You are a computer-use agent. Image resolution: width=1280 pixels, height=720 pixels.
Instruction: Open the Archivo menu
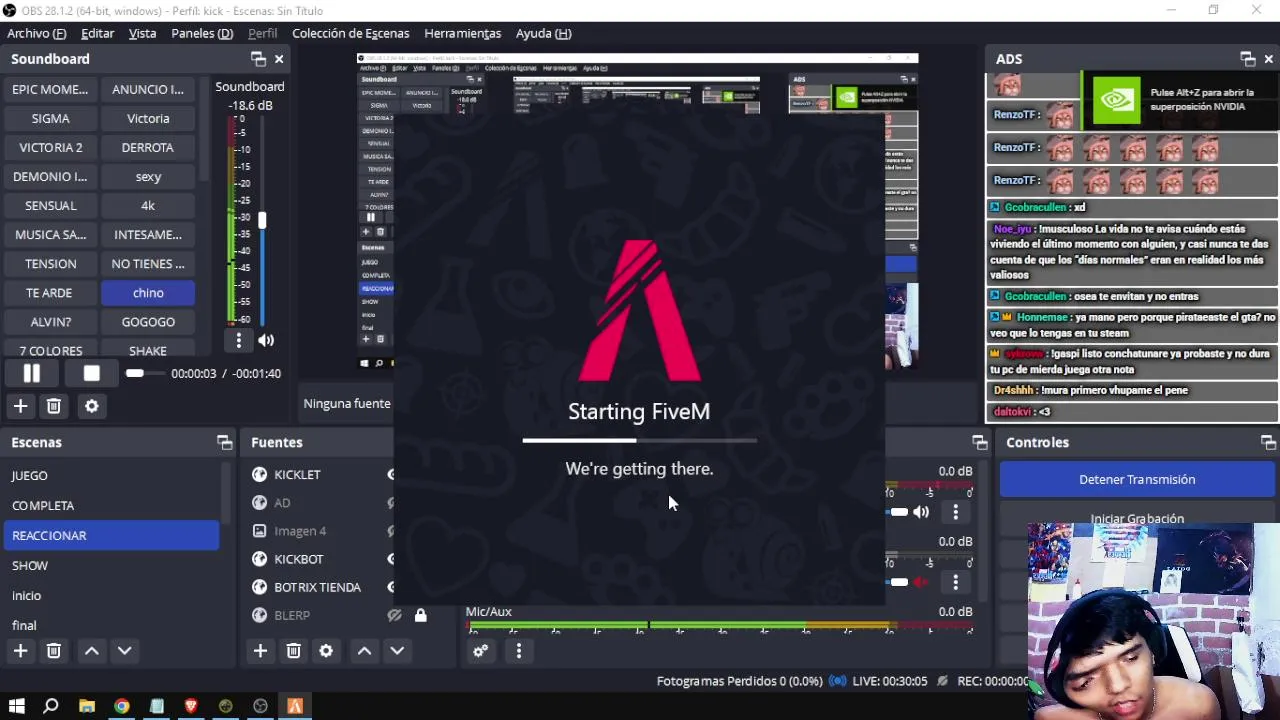tap(36, 33)
